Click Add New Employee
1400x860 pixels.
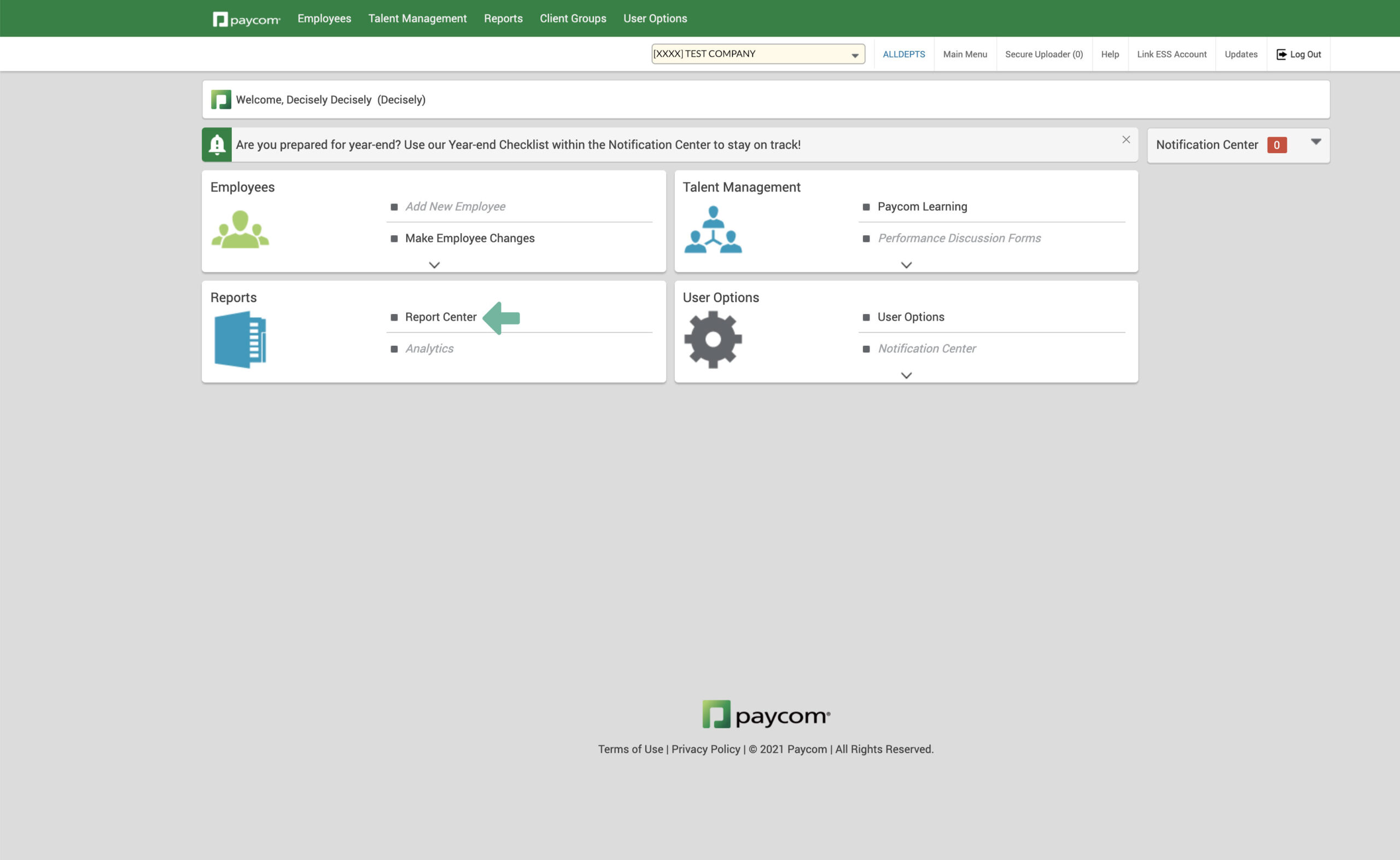pos(455,206)
